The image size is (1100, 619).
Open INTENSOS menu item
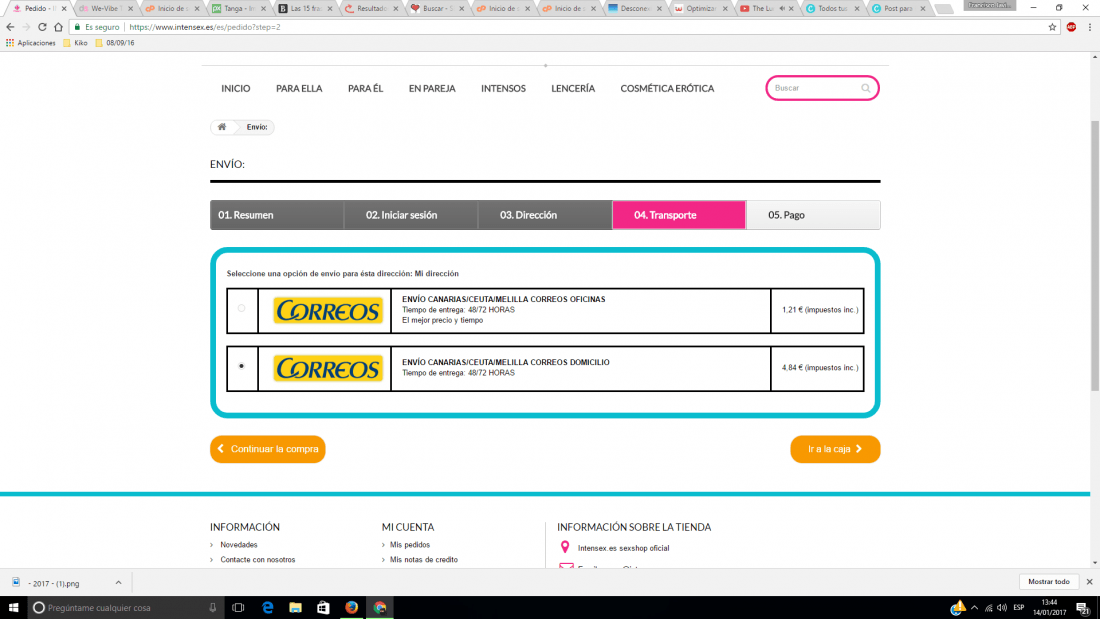503,88
